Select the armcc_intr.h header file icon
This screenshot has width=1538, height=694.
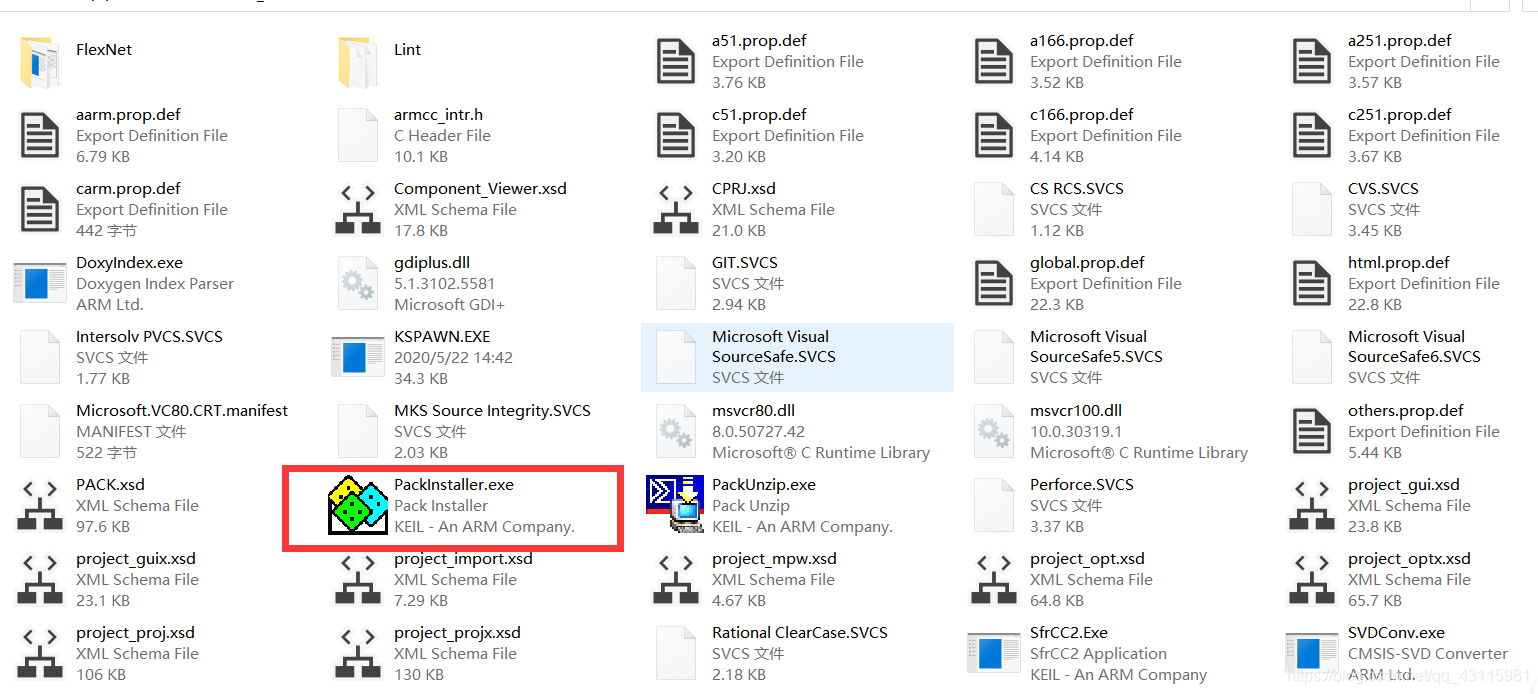[x=358, y=136]
